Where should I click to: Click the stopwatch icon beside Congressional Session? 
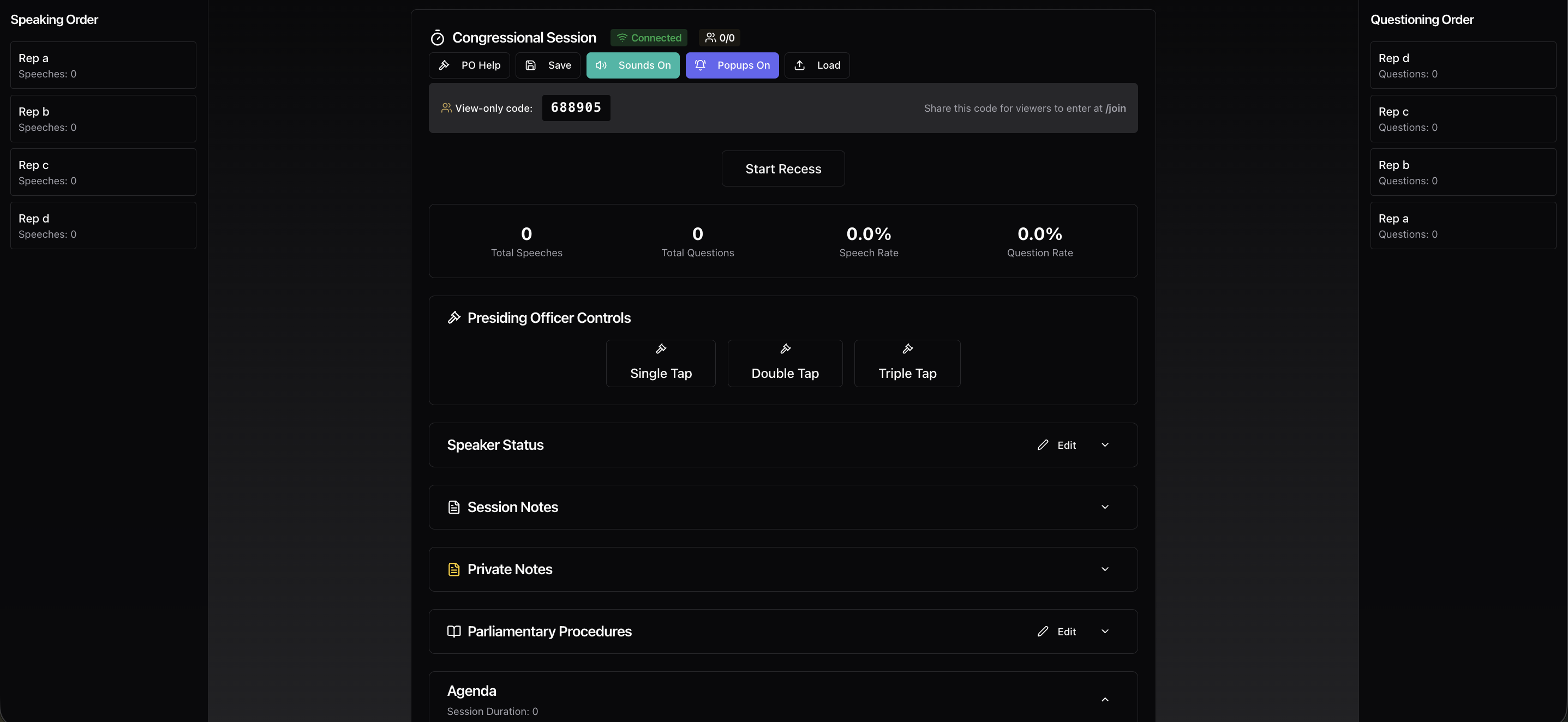(x=437, y=38)
